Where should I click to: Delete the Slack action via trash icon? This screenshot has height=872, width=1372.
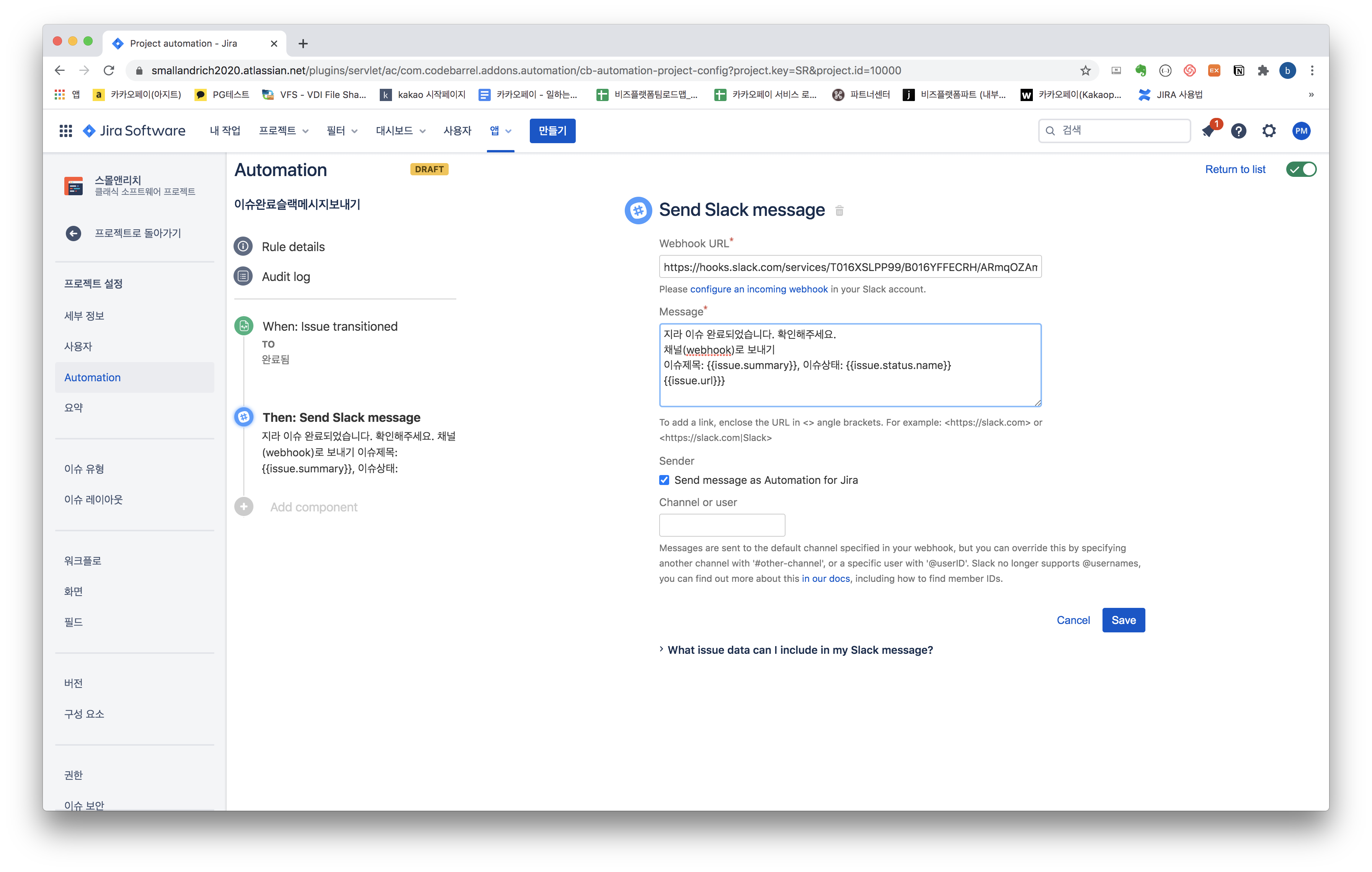(839, 211)
